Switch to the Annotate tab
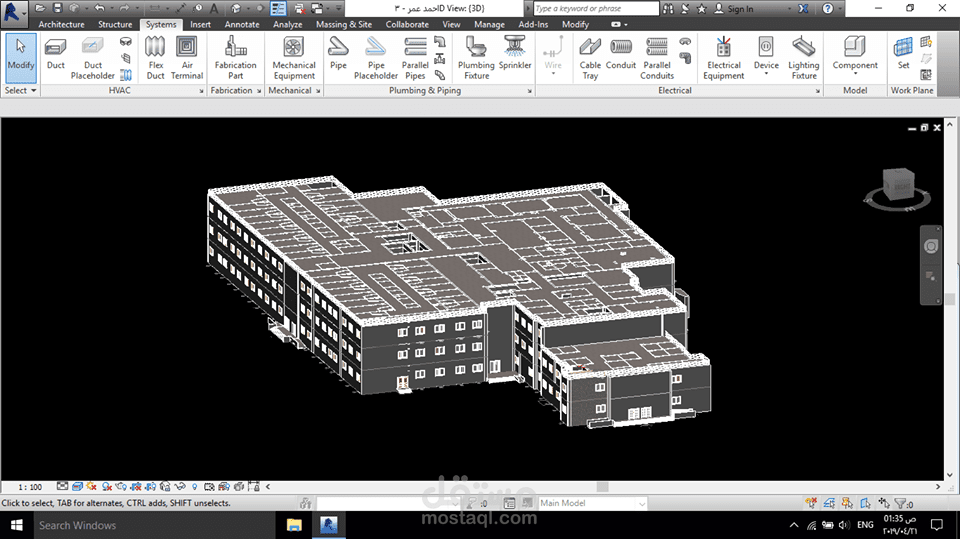This screenshot has width=960, height=539. tap(242, 24)
